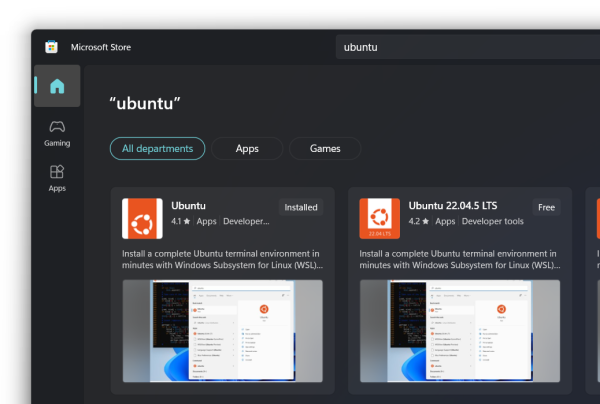Select the All departments filter
600x404 pixels.
[x=157, y=149]
